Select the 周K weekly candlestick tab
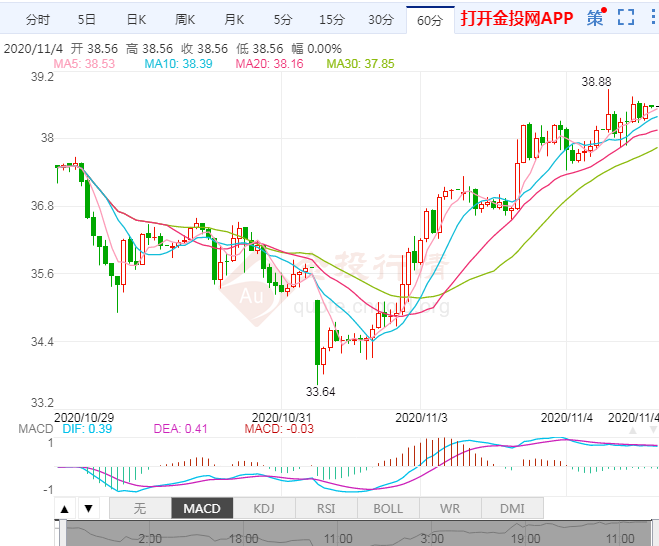The image size is (659, 546). (x=186, y=19)
